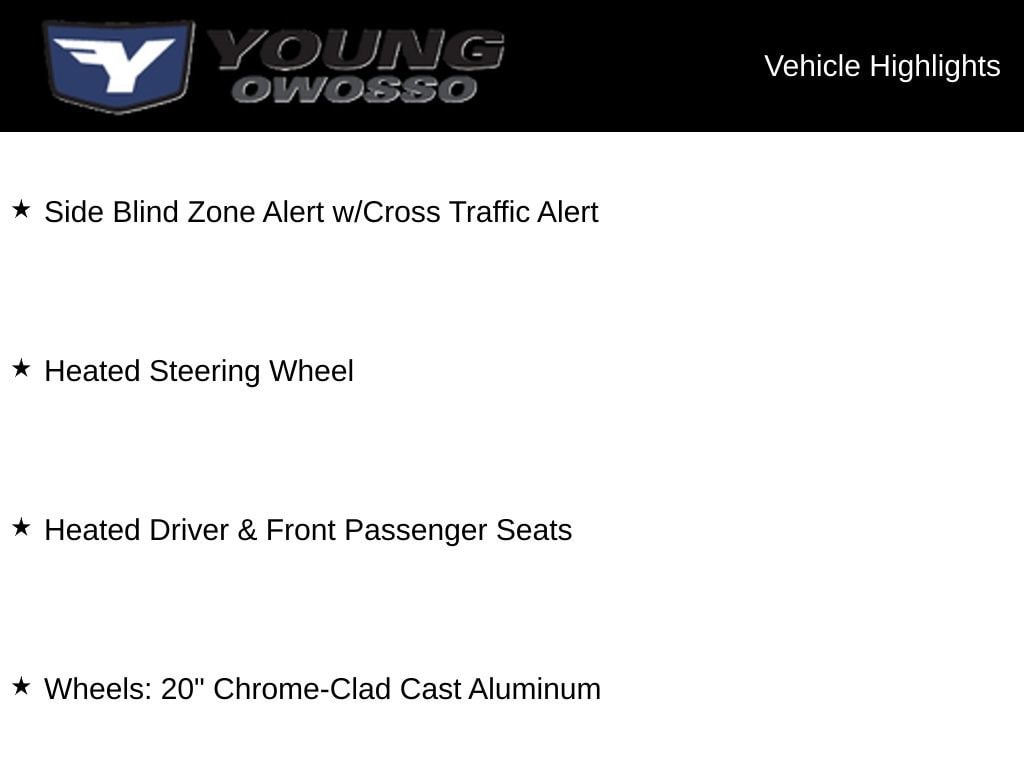Click the word "Highlights" in the header
Screen dimensions: 1024x768
(x=935, y=67)
